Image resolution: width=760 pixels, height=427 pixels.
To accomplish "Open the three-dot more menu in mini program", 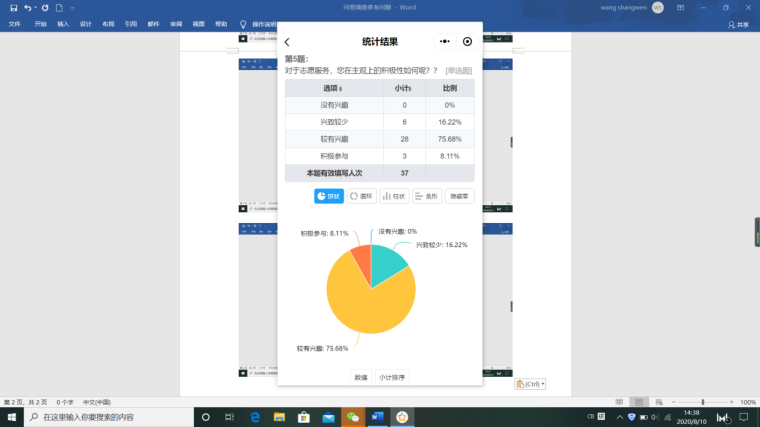I will point(444,42).
